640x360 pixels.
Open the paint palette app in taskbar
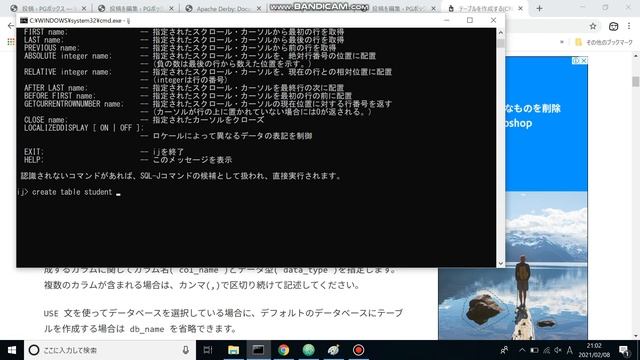333,350
